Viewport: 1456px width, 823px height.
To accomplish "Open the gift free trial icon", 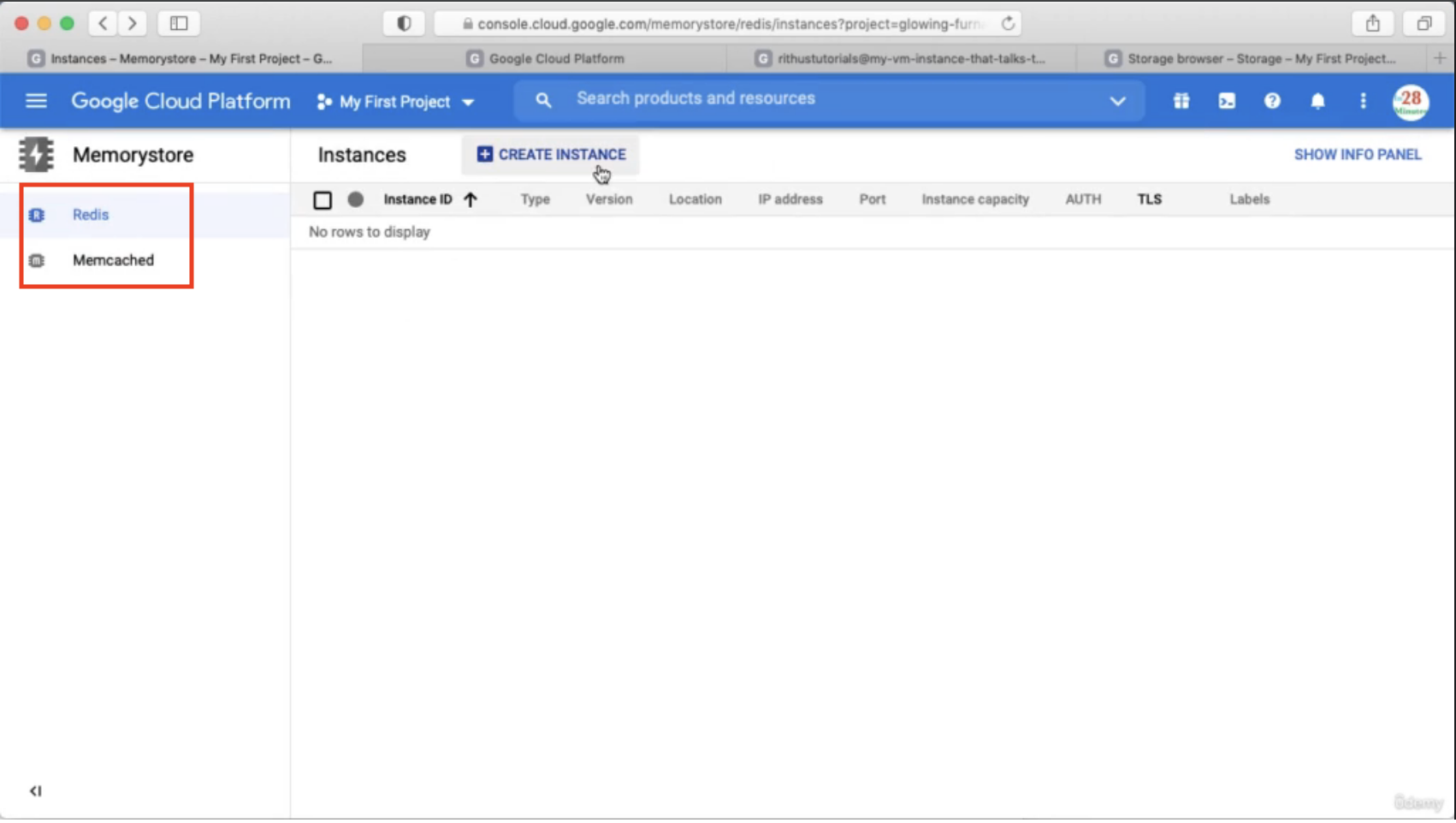I will (x=1181, y=101).
